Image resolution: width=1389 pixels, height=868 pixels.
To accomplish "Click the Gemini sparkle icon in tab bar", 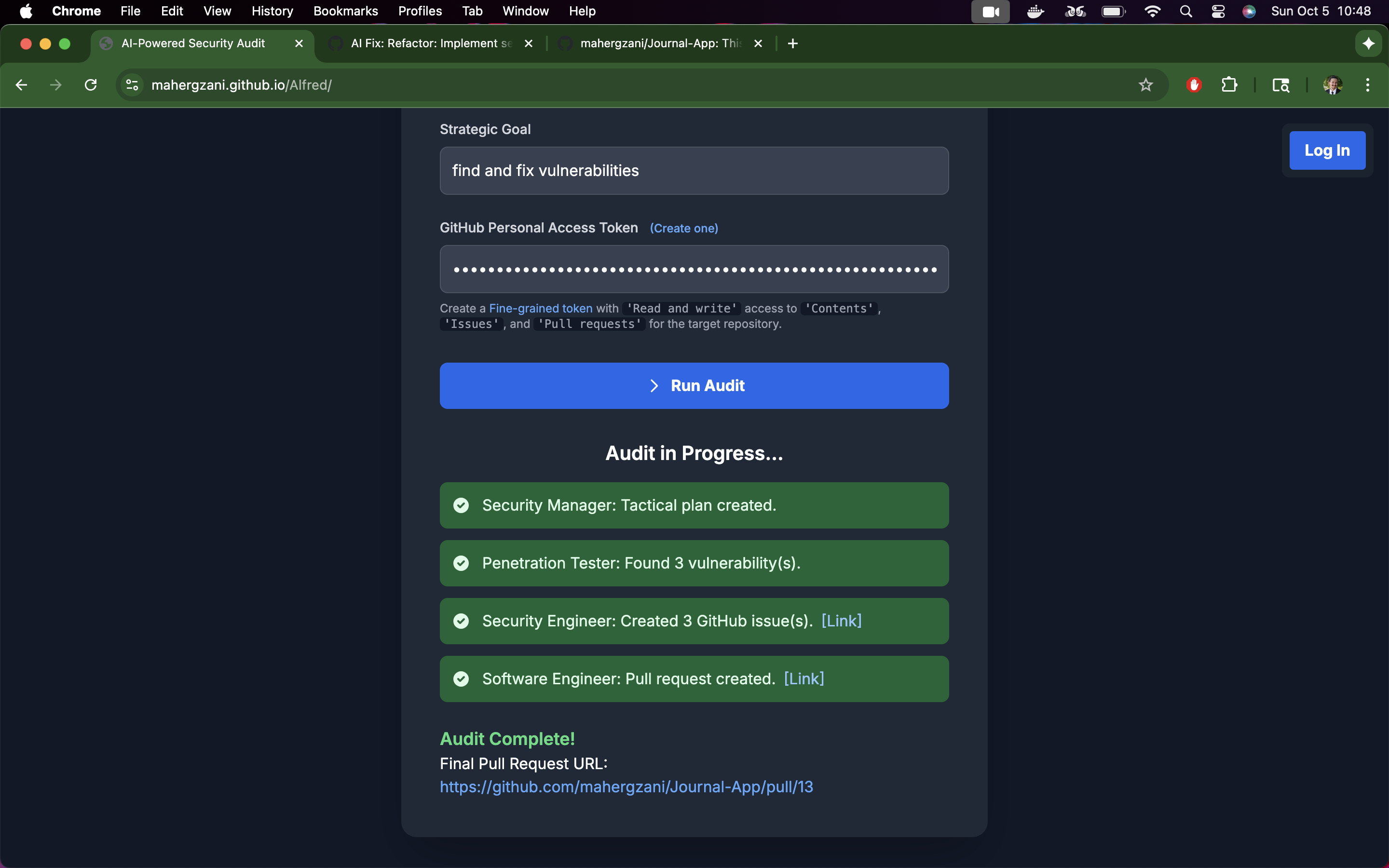I will [x=1368, y=43].
